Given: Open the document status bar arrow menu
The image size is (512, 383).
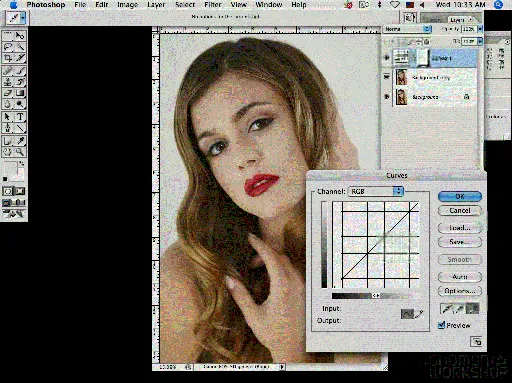Looking at the screenshot, I should [x=282, y=367].
